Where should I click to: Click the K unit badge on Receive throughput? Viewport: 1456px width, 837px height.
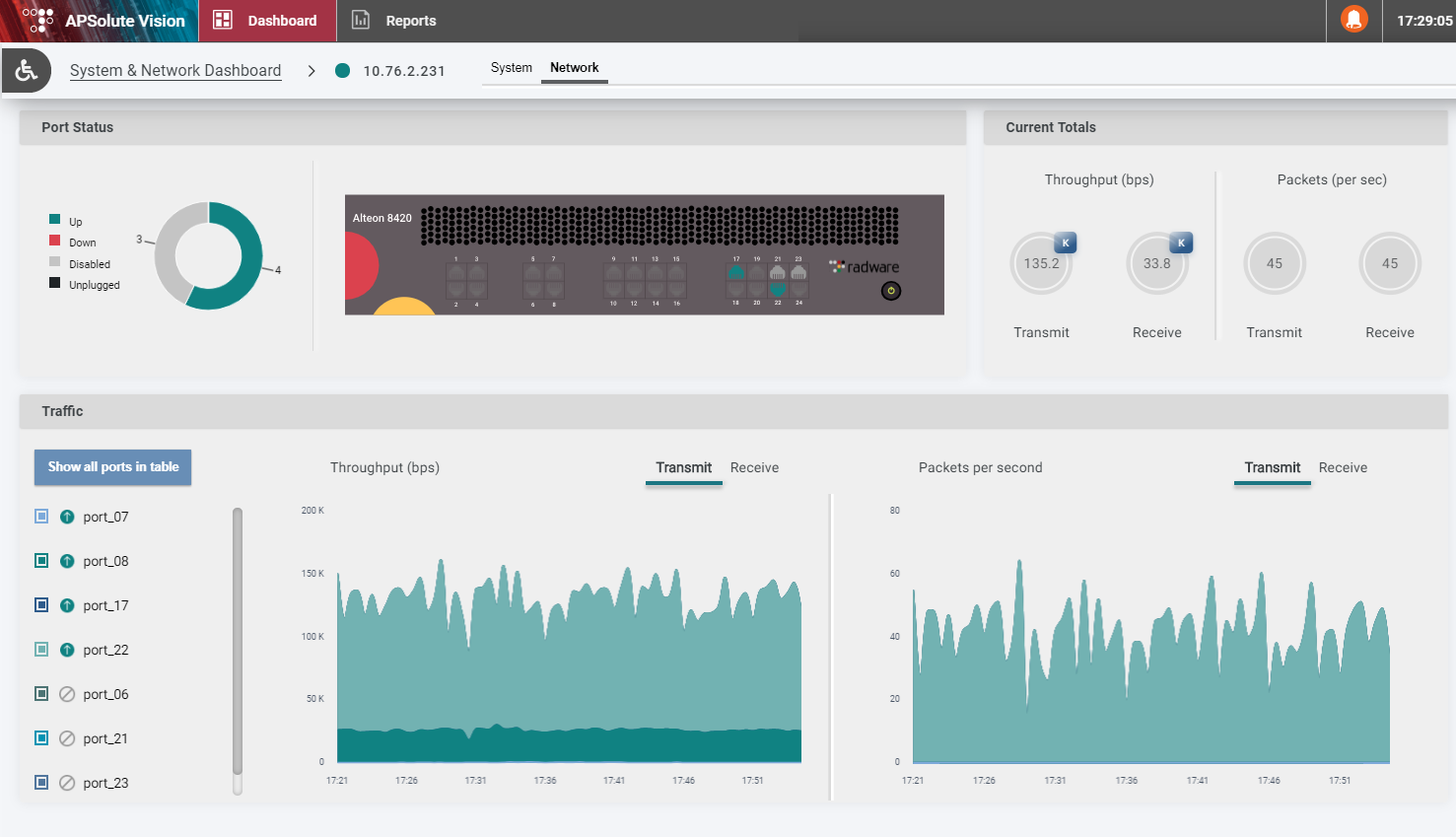[x=1181, y=243]
